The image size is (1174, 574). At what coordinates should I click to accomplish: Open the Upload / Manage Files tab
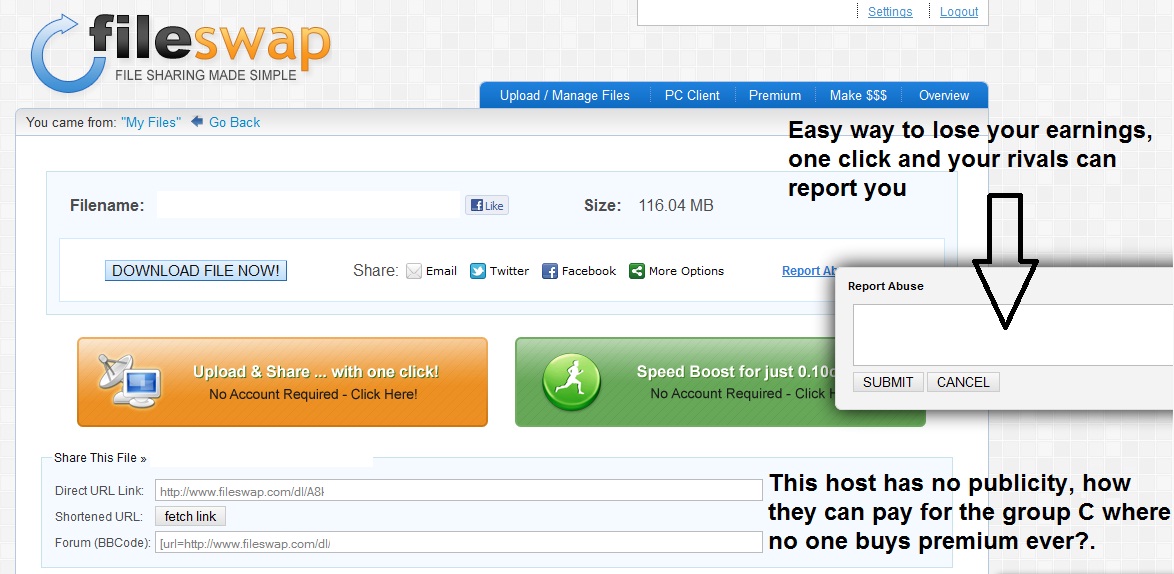pyautogui.click(x=565, y=95)
